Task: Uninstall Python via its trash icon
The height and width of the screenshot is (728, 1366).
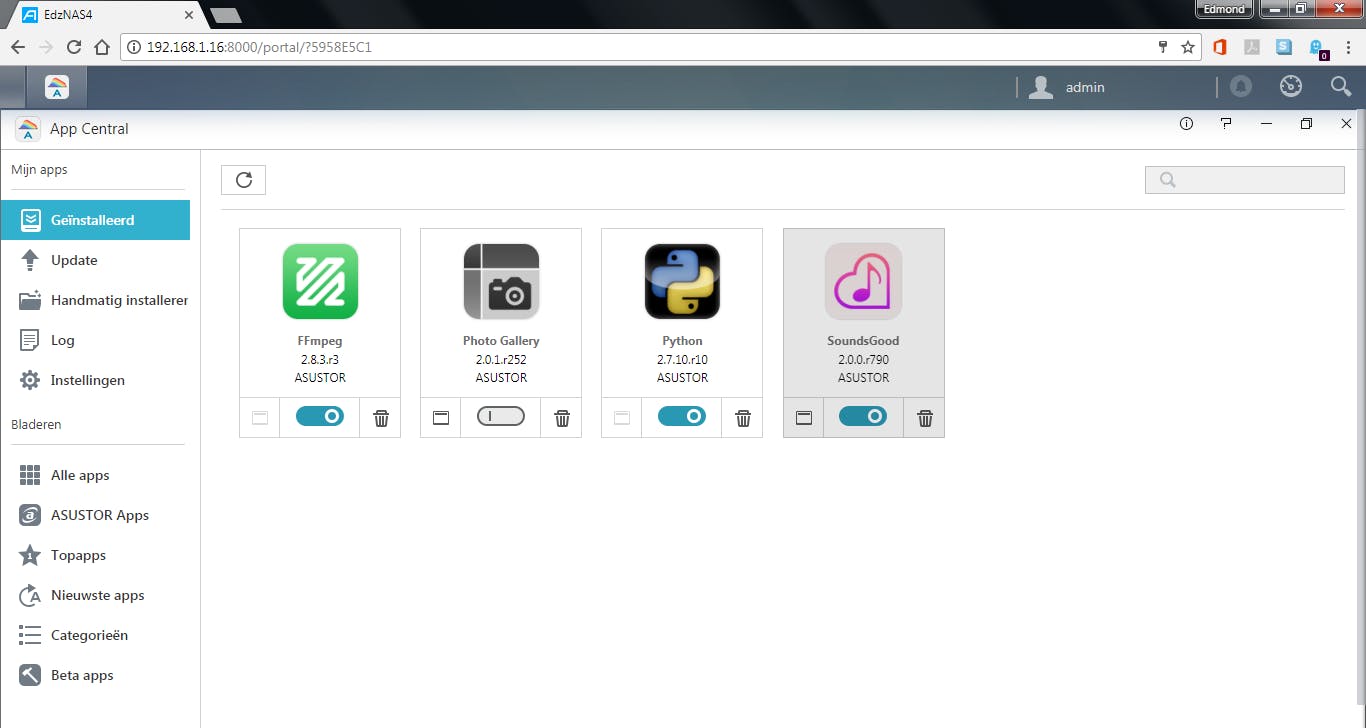Action: [x=743, y=418]
